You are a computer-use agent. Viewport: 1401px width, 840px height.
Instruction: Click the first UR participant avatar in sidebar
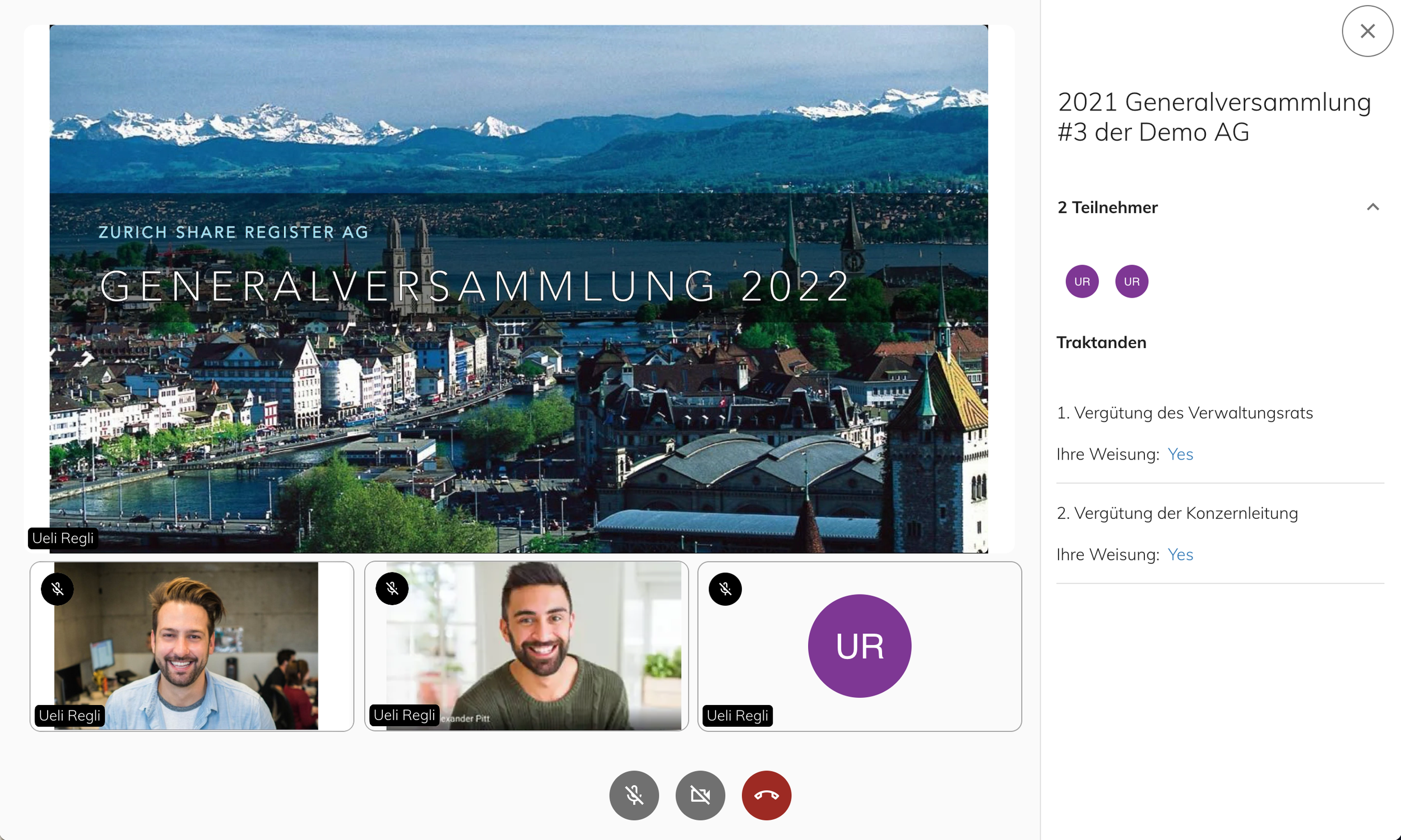(x=1082, y=281)
